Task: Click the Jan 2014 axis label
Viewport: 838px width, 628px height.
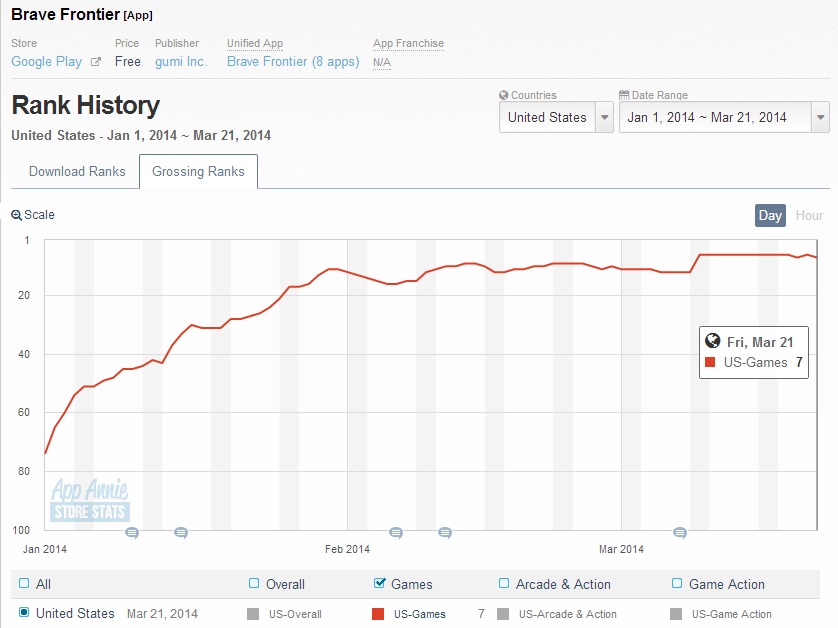Action: click(45, 549)
